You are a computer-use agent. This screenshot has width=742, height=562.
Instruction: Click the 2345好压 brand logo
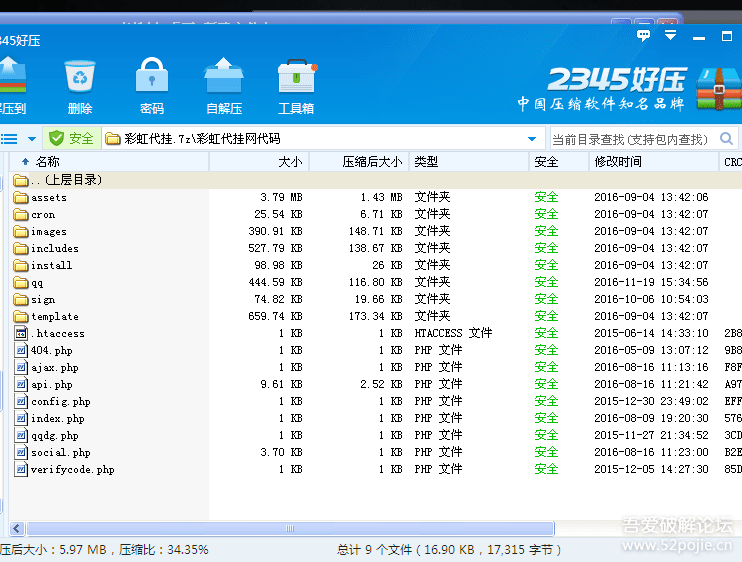(x=617, y=79)
